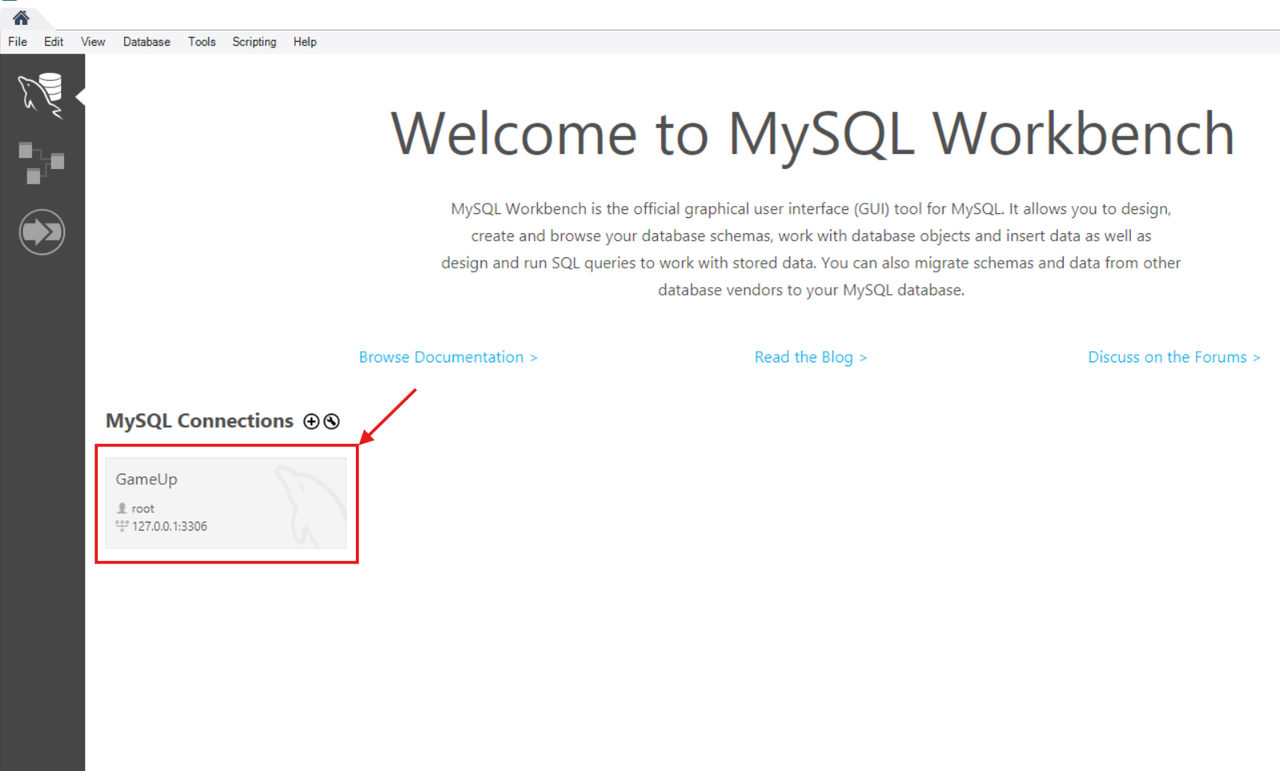
Task: Click the 127.0.0.1:3306 host text
Action: tap(169, 526)
